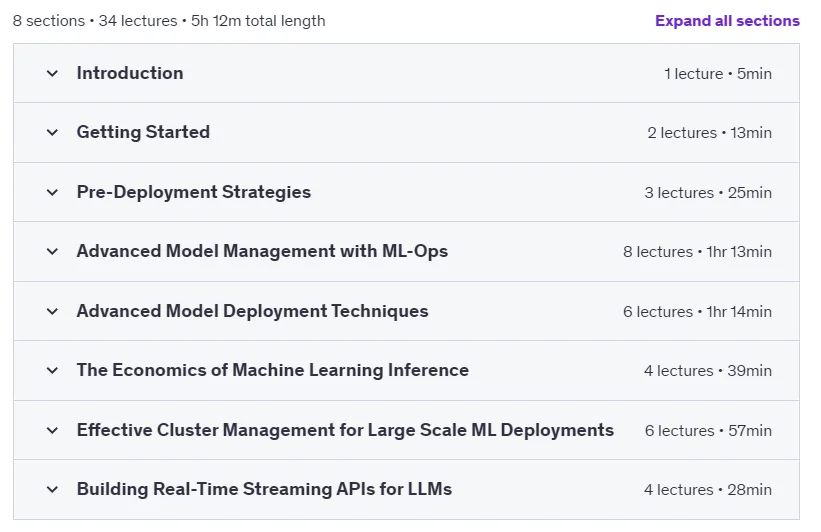Click the 4 lectures 28min label
The width and height of the screenshot is (821, 532).
(708, 490)
